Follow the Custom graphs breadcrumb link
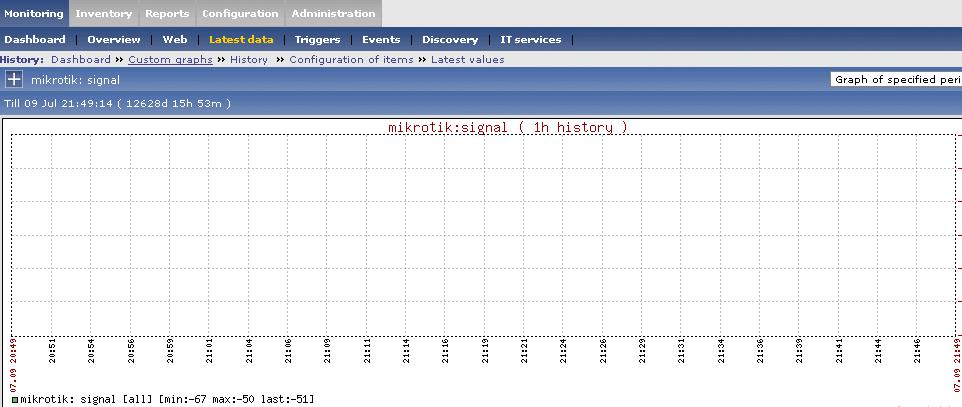Viewport: 962px width, 407px height. click(x=170, y=60)
